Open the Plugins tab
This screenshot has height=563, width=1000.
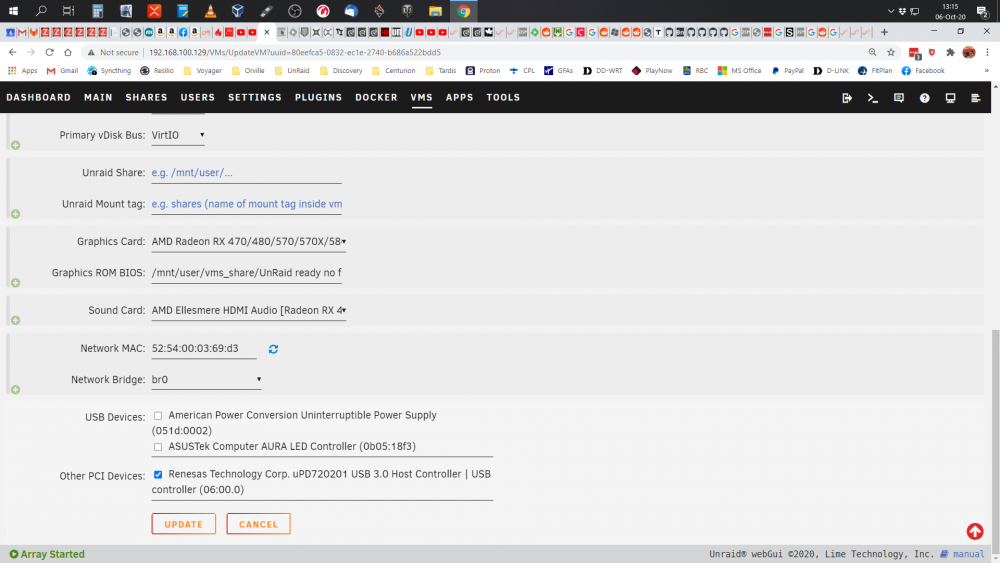(318, 98)
